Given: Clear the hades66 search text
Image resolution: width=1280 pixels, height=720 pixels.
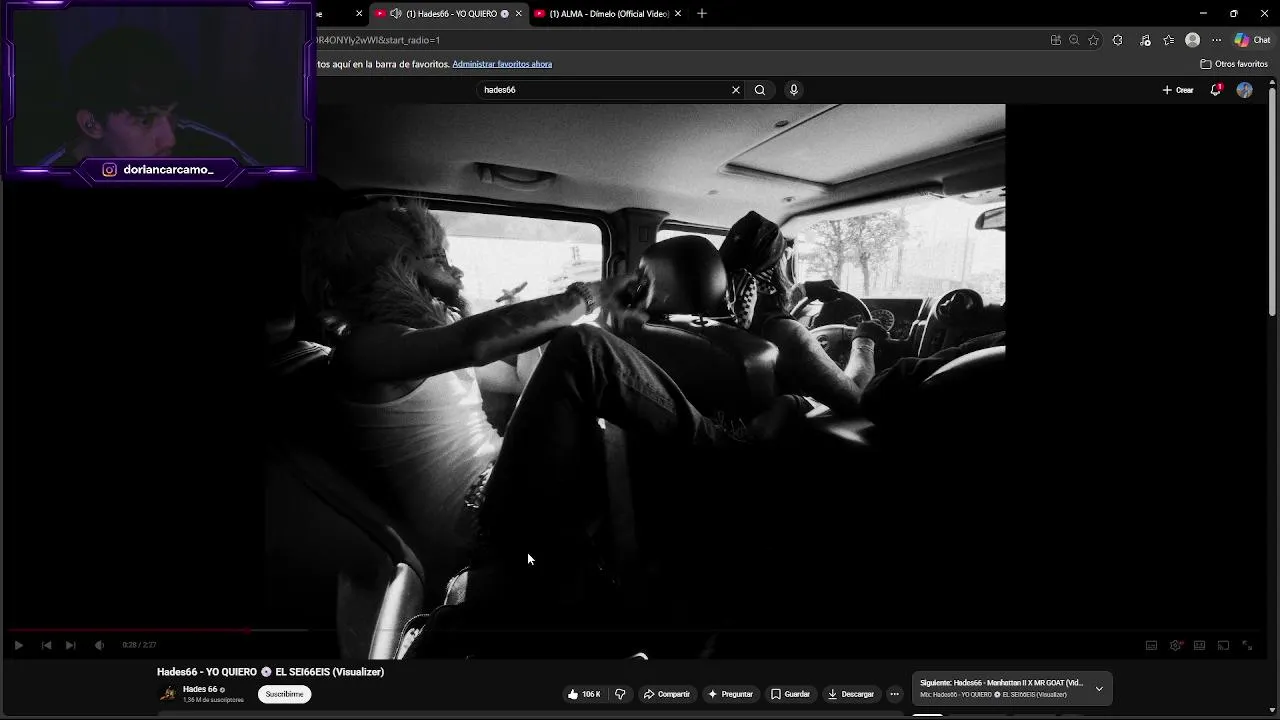Looking at the screenshot, I should click(736, 90).
